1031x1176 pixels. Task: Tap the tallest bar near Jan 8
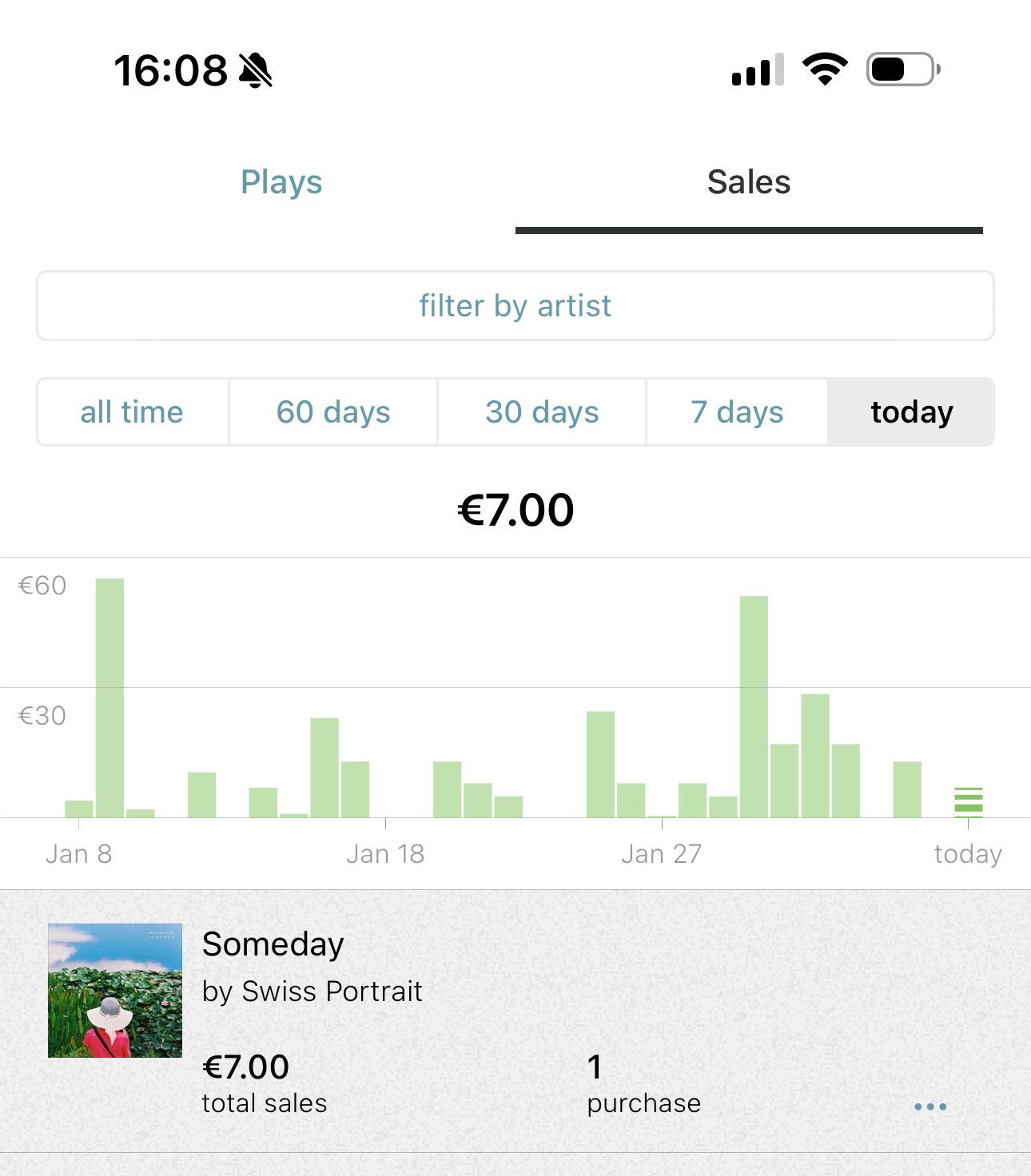click(109, 697)
